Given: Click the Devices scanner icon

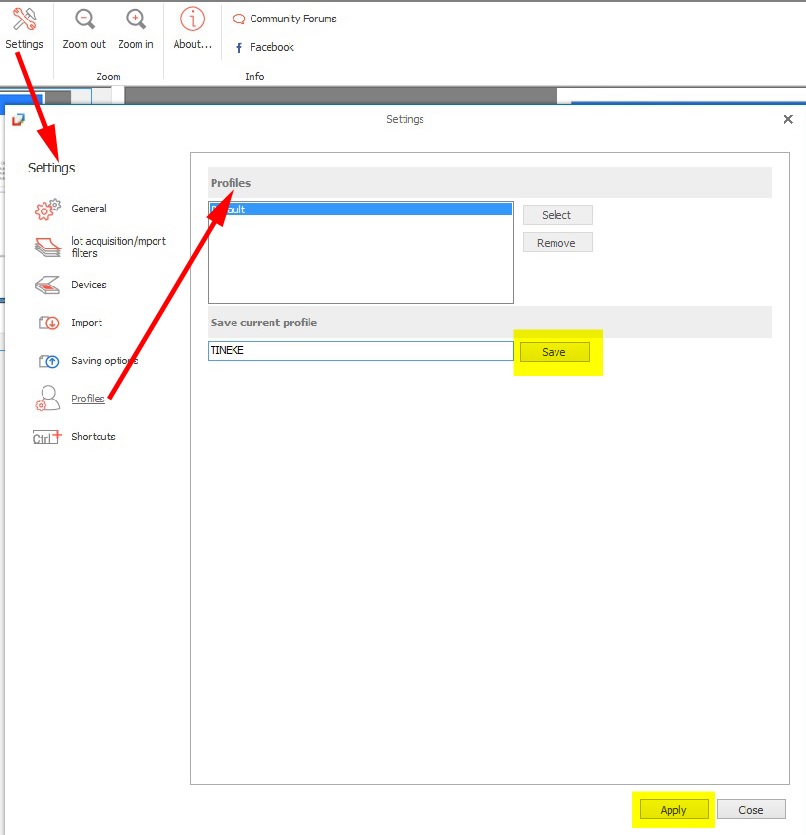Looking at the screenshot, I should [x=47, y=285].
